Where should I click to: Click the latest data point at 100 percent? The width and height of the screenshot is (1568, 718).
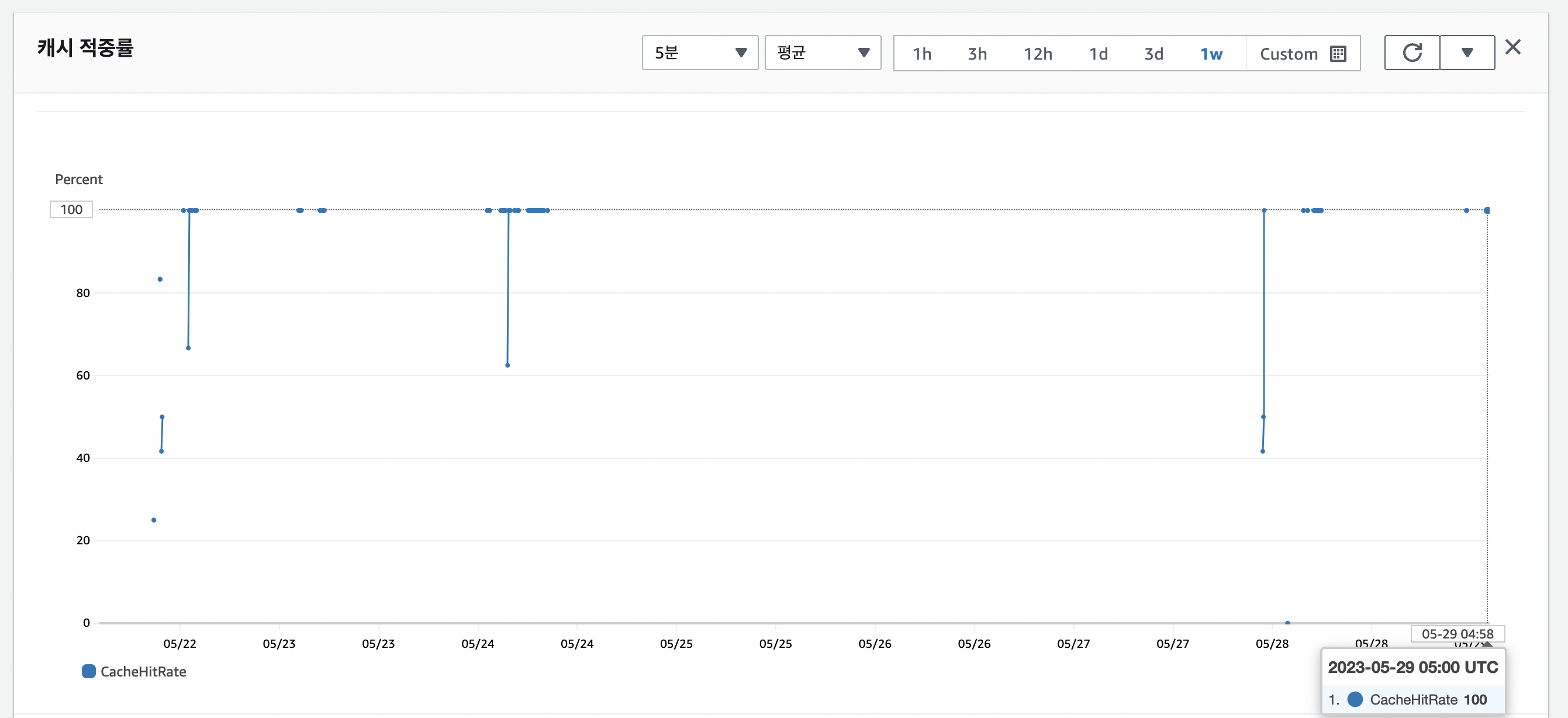click(x=1487, y=210)
